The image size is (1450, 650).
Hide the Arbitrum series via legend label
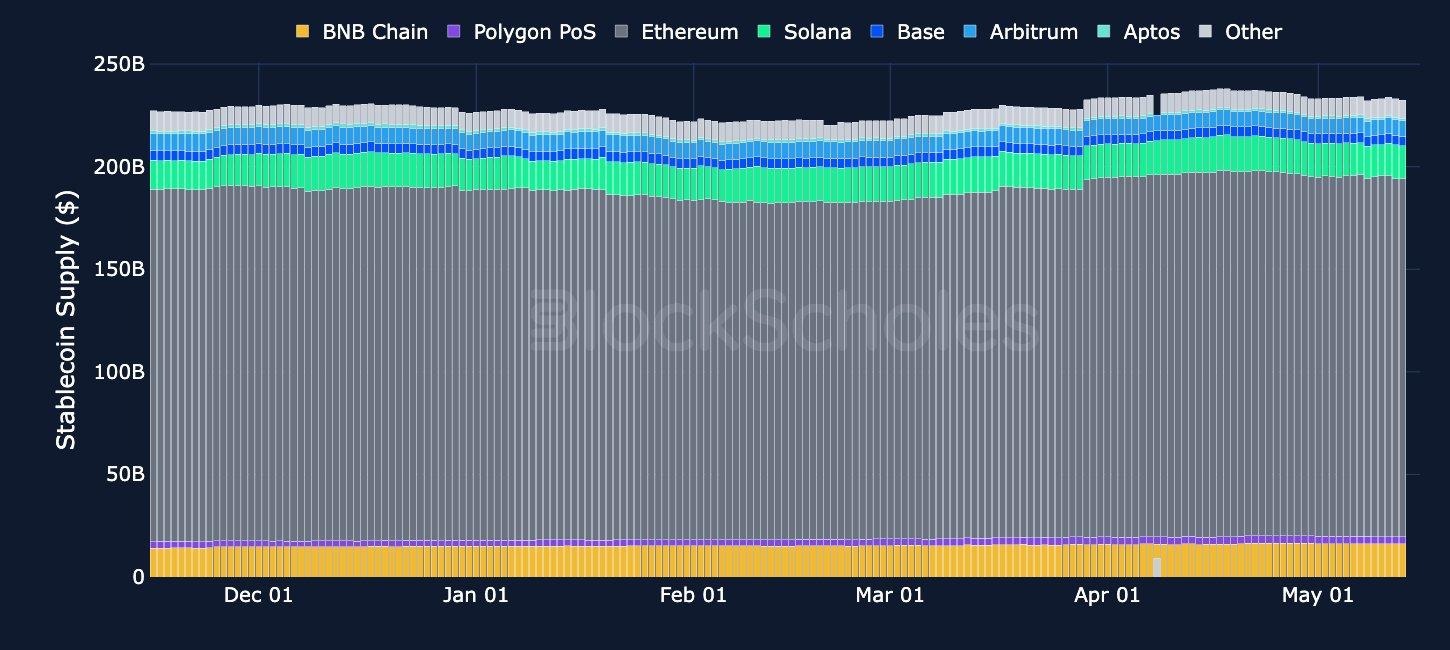click(x=1034, y=32)
